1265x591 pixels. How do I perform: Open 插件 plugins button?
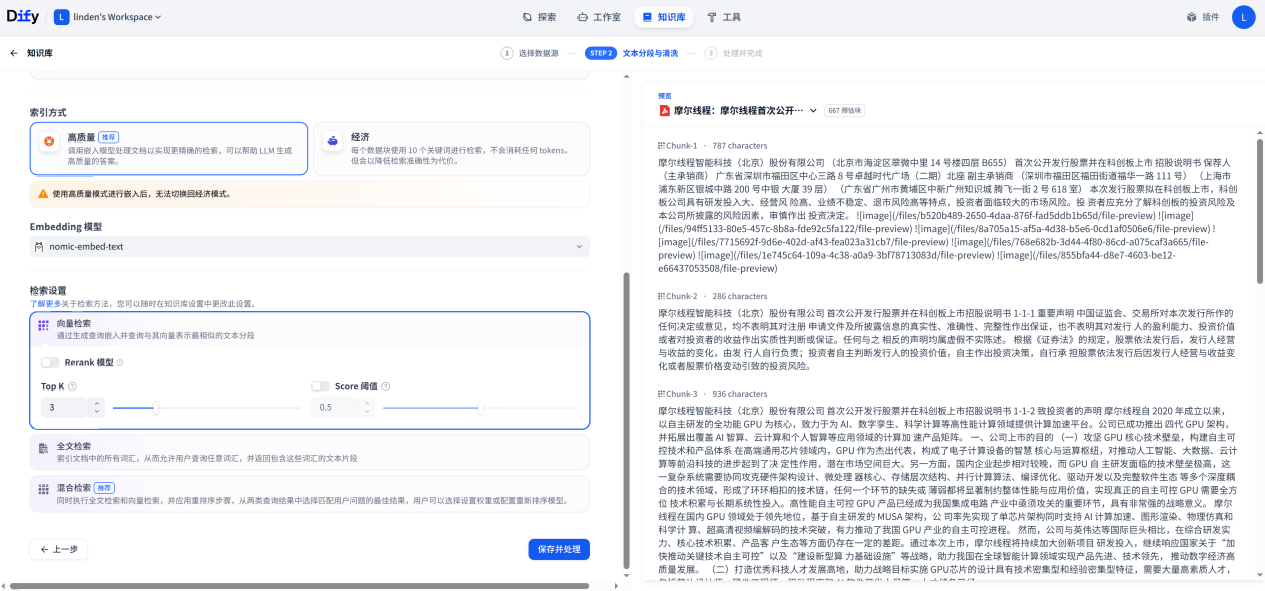[x=1203, y=17]
